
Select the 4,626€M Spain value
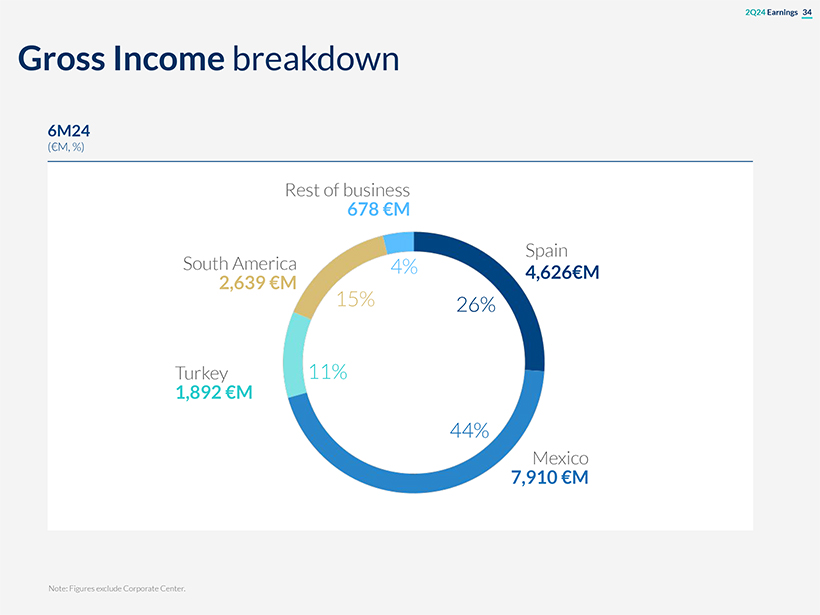pyautogui.click(x=562, y=270)
